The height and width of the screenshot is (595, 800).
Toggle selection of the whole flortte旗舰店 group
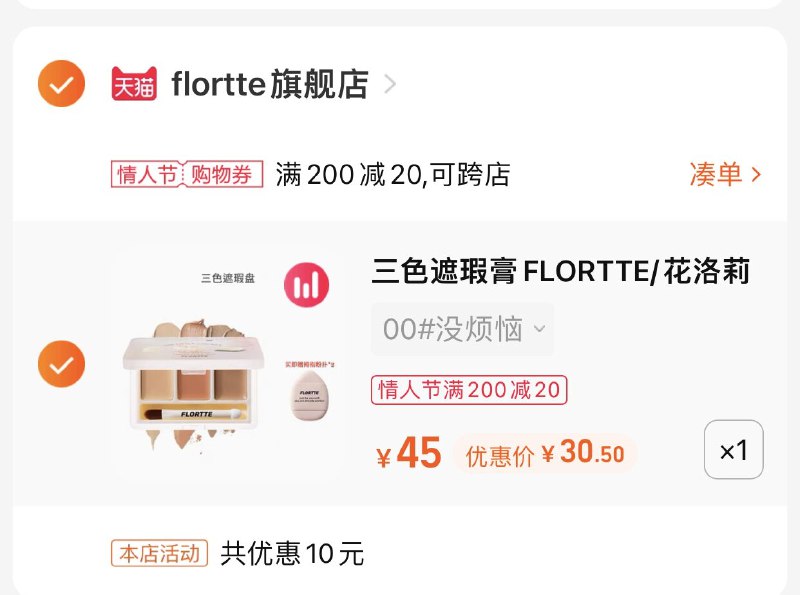coord(60,85)
